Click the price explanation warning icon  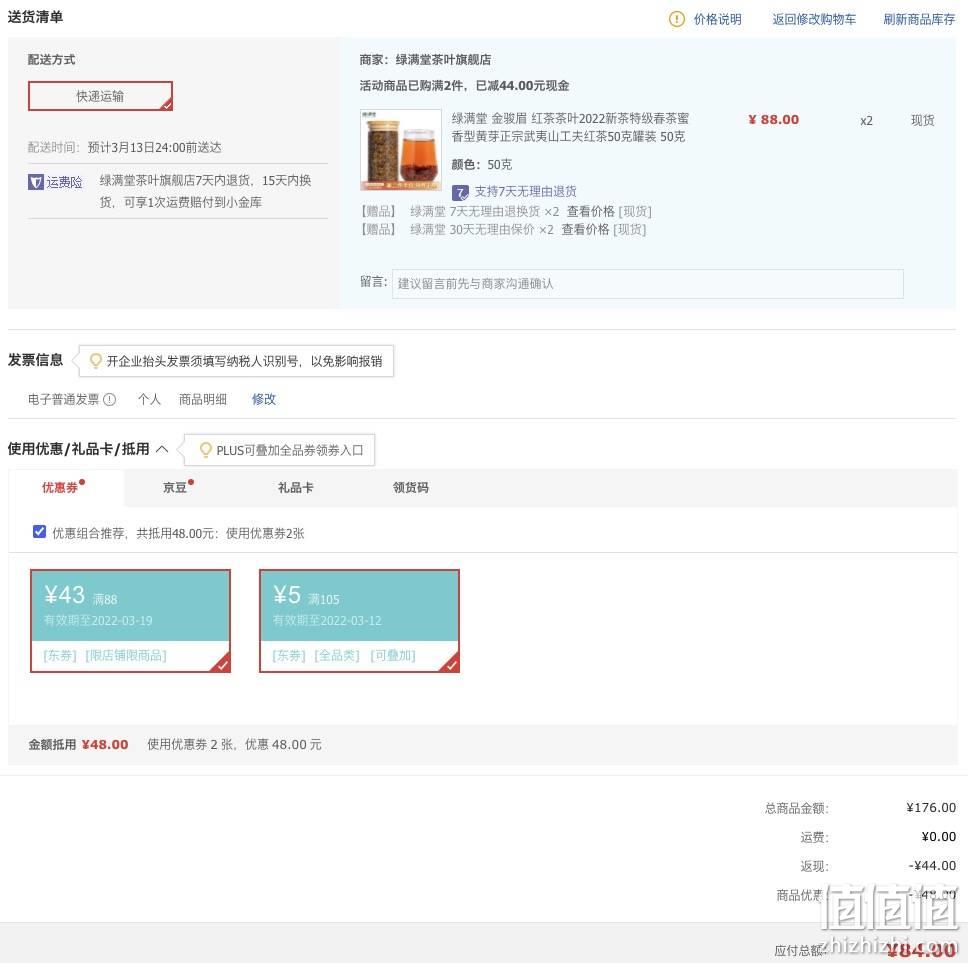[677, 19]
